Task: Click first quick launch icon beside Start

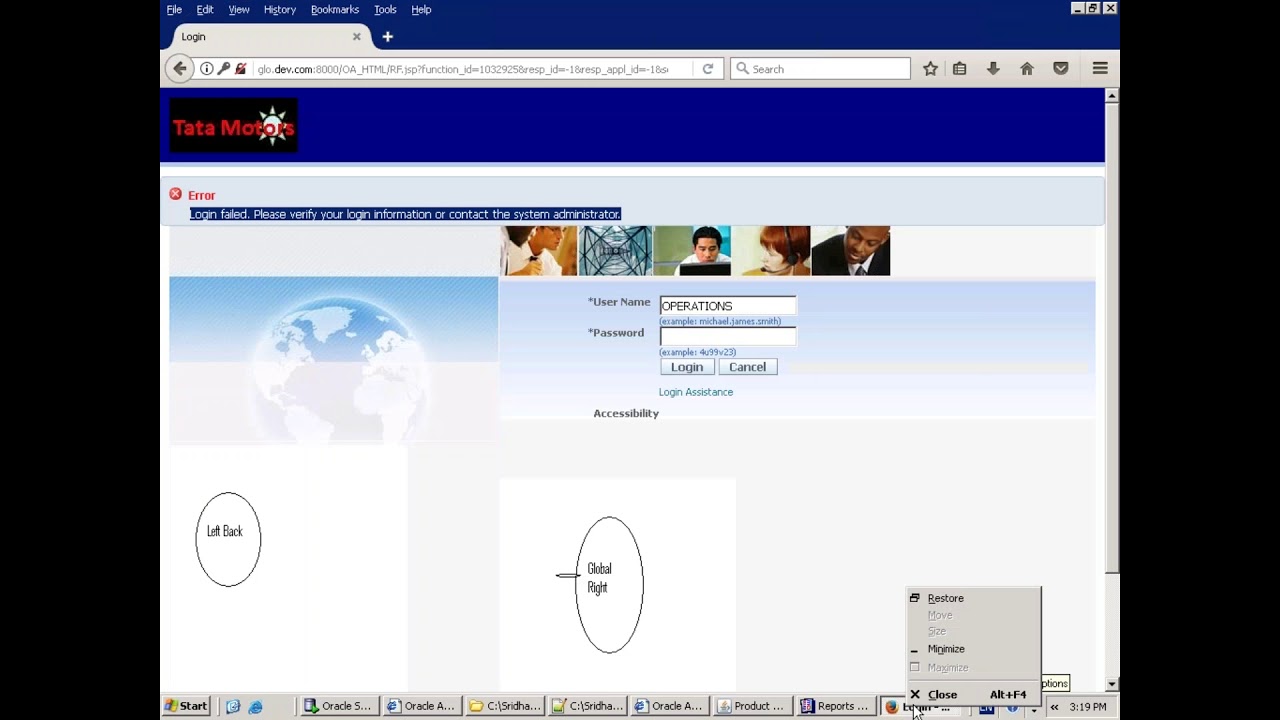Action: [x=233, y=706]
